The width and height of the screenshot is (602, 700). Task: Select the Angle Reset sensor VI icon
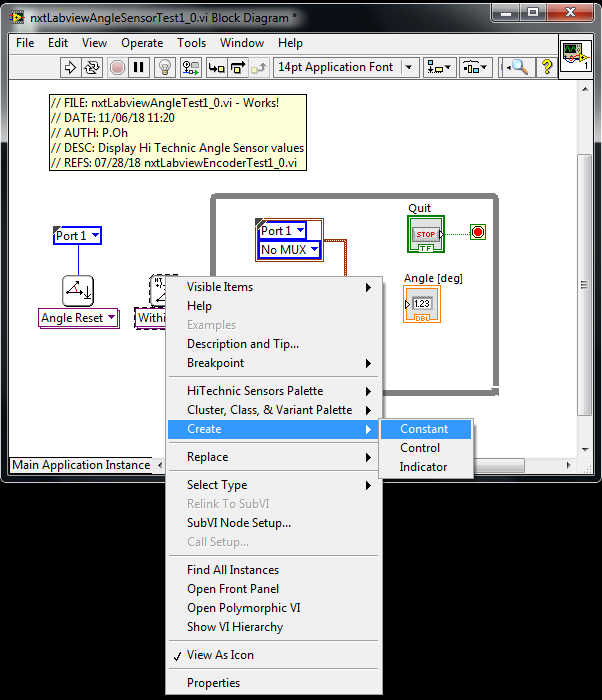(x=78, y=291)
